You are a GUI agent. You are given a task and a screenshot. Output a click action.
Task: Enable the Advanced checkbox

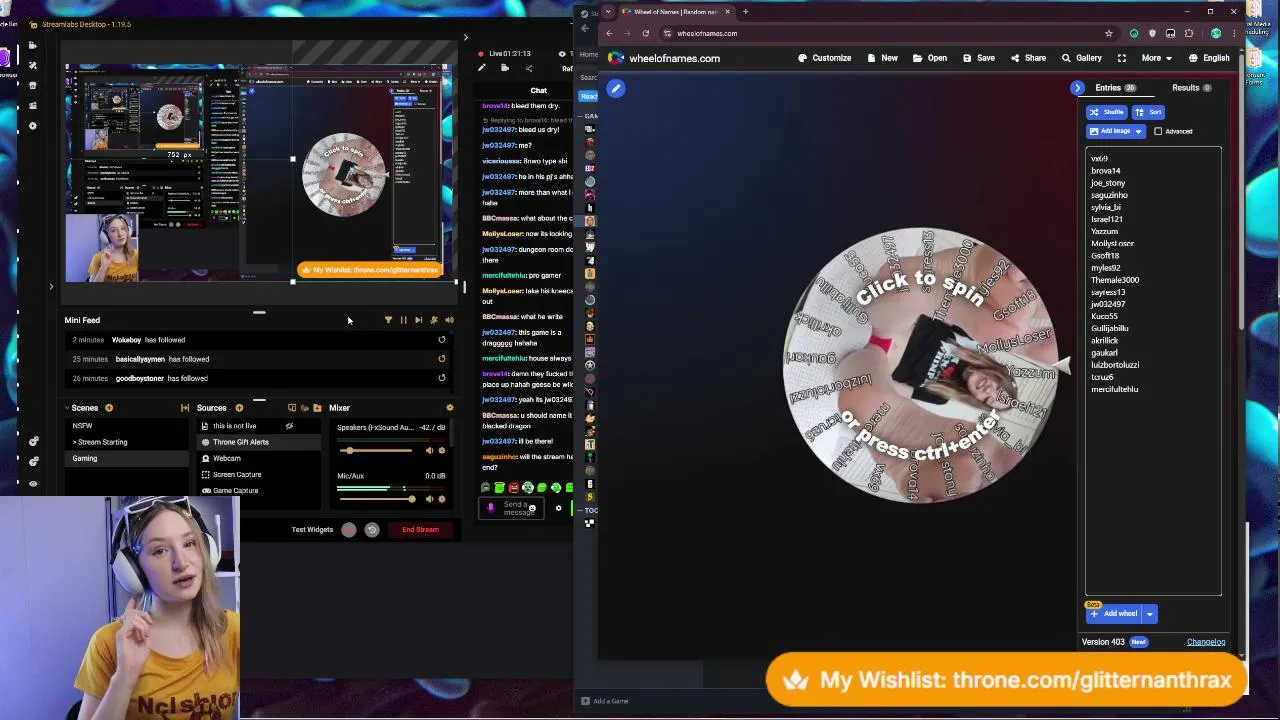[x=1158, y=131]
